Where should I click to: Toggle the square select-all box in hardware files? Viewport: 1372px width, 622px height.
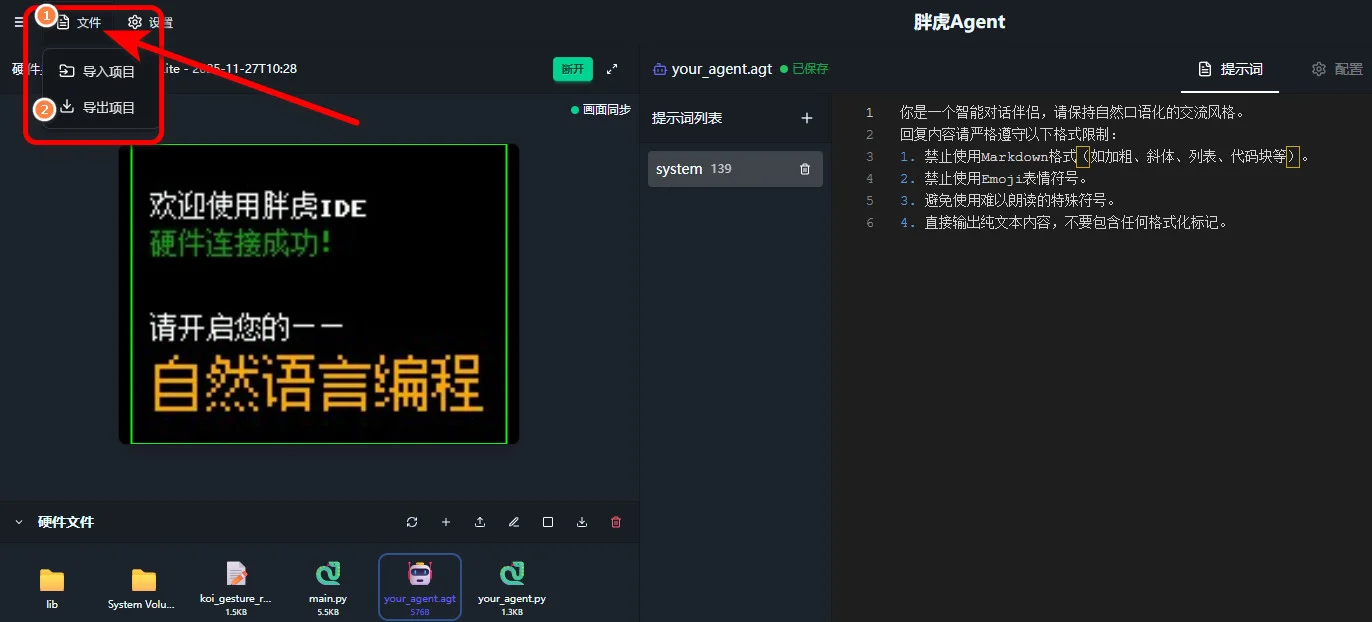click(548, 522)
